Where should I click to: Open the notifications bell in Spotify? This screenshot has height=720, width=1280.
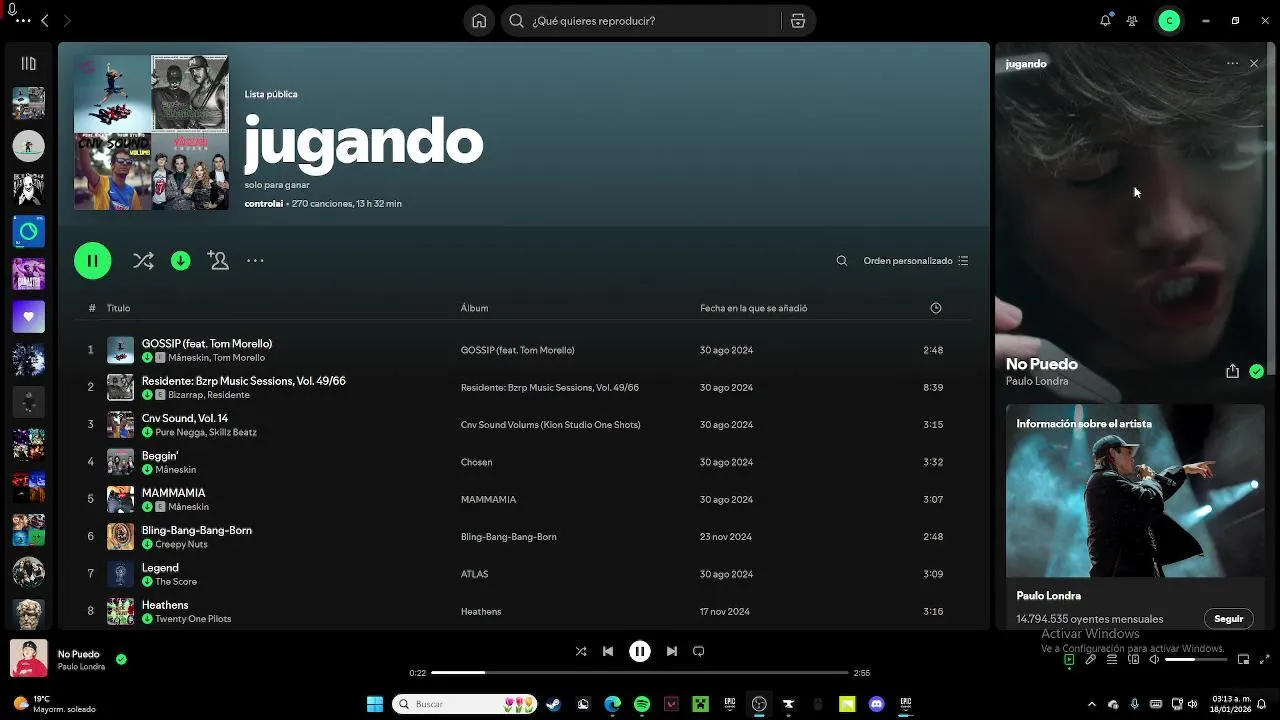pos(1105,21)
